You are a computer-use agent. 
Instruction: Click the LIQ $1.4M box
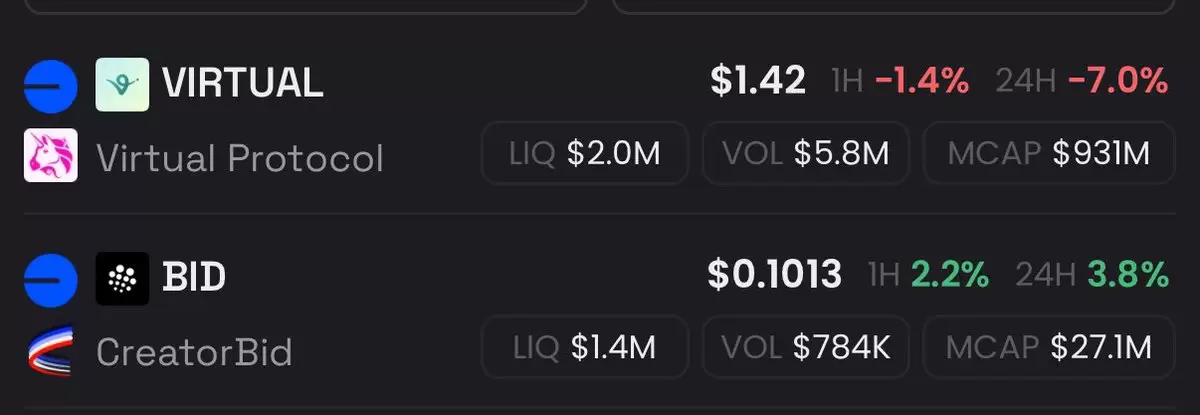click(585, 347)
